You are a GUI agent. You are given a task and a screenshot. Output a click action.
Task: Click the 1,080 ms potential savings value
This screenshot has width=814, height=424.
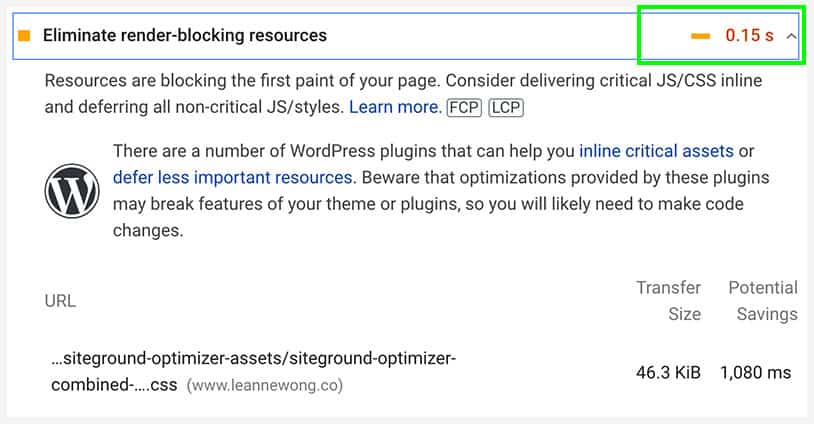coord(755,373)
